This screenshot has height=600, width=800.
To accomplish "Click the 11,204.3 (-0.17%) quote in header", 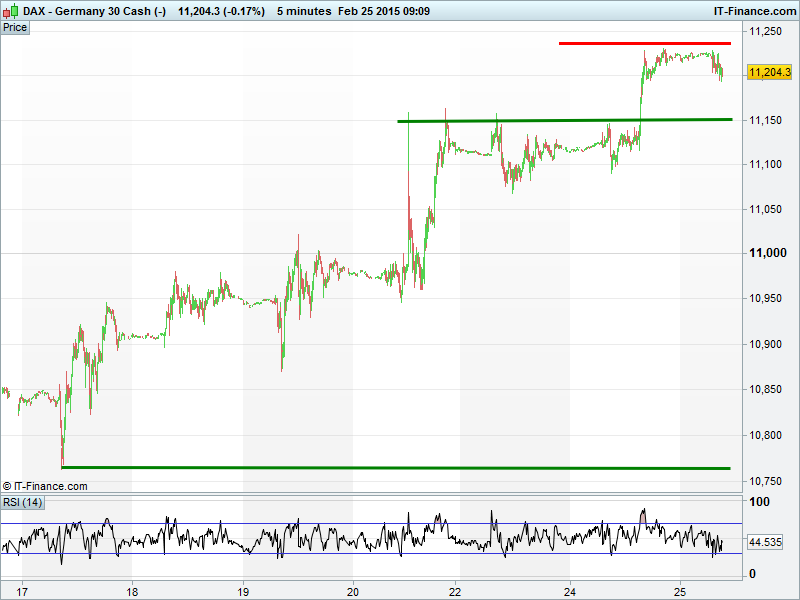I will [x=221, y=11].
